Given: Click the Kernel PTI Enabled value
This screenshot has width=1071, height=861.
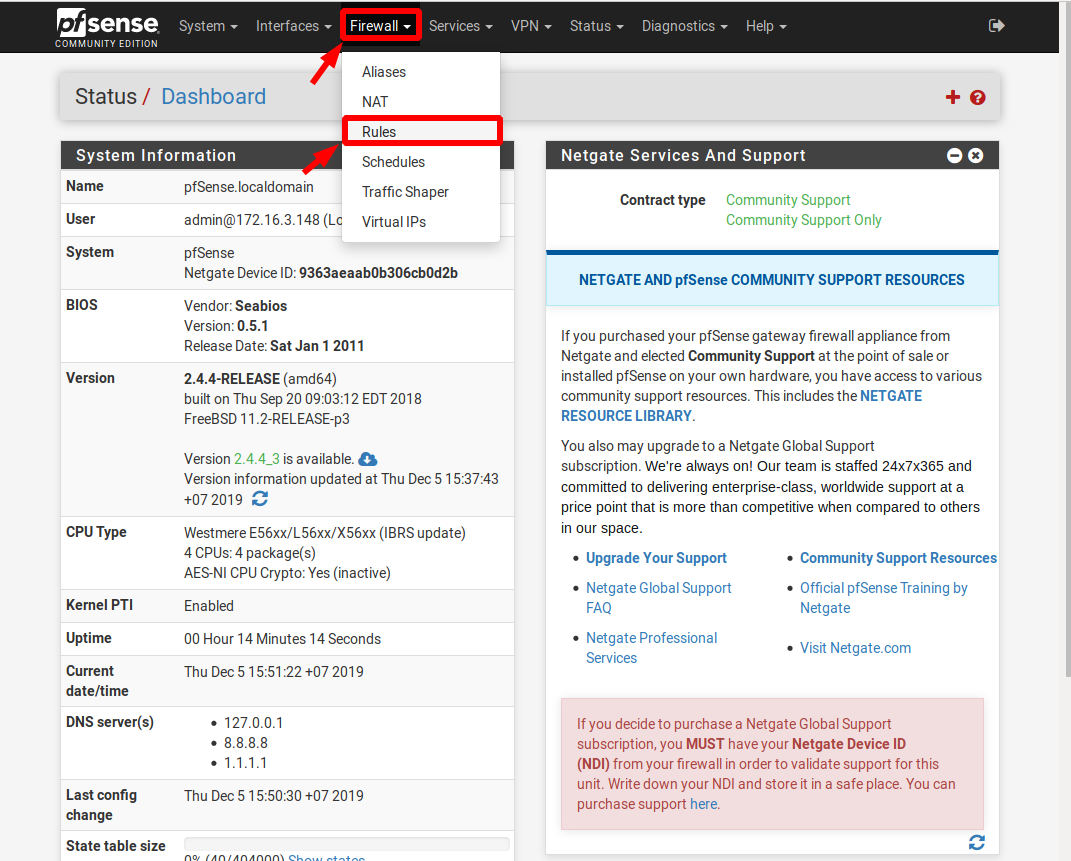Looking at the screenshot, I should pyautogui.click(x=208, y=606).
